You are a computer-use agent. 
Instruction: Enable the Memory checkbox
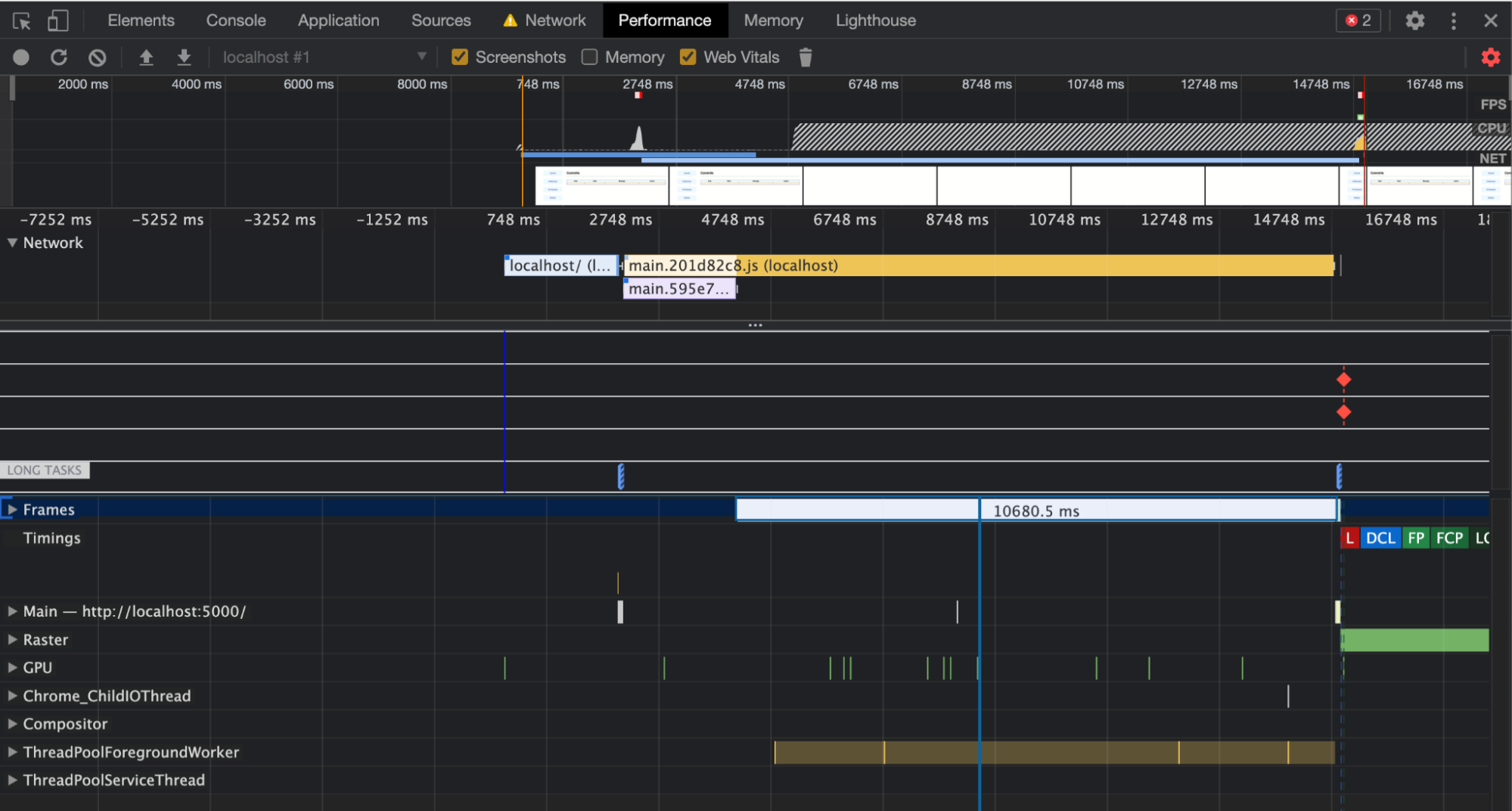(x=589, y=57)
